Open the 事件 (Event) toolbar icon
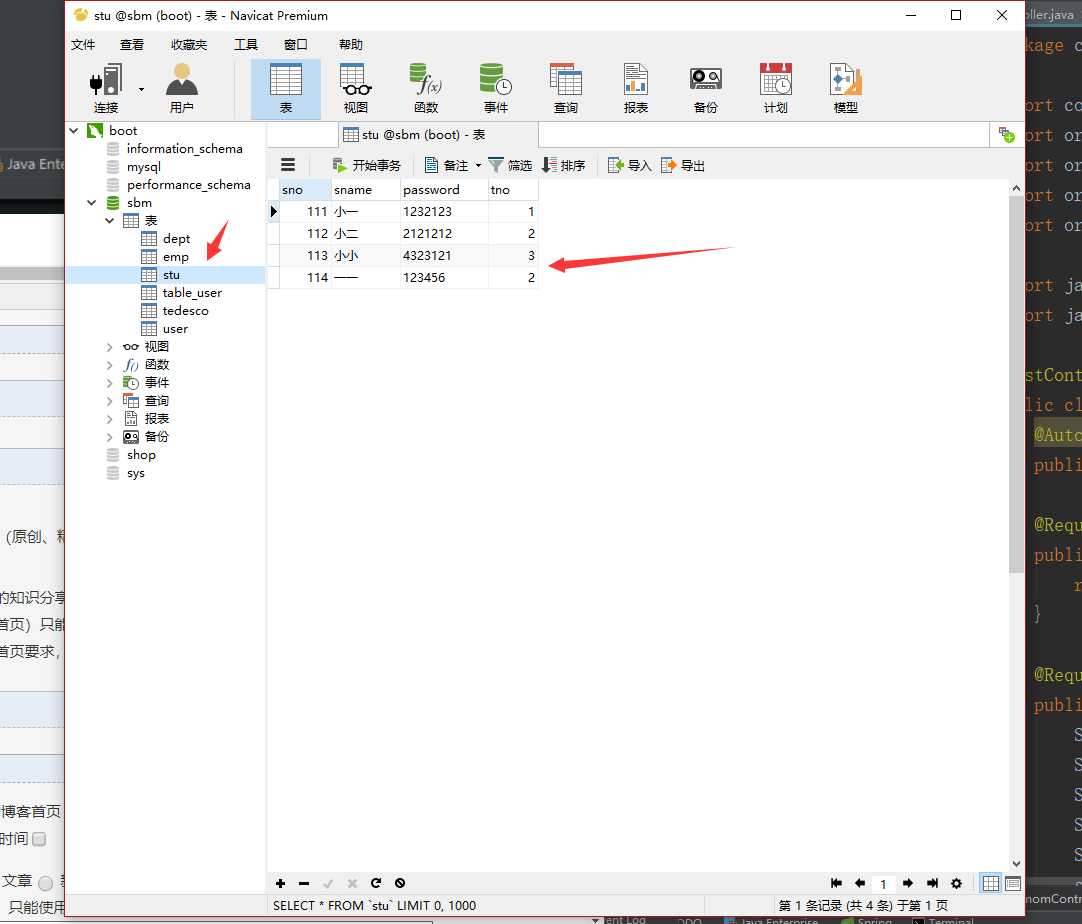The width and height of the screenshot is (1082, 924). (x=495, y=88)
